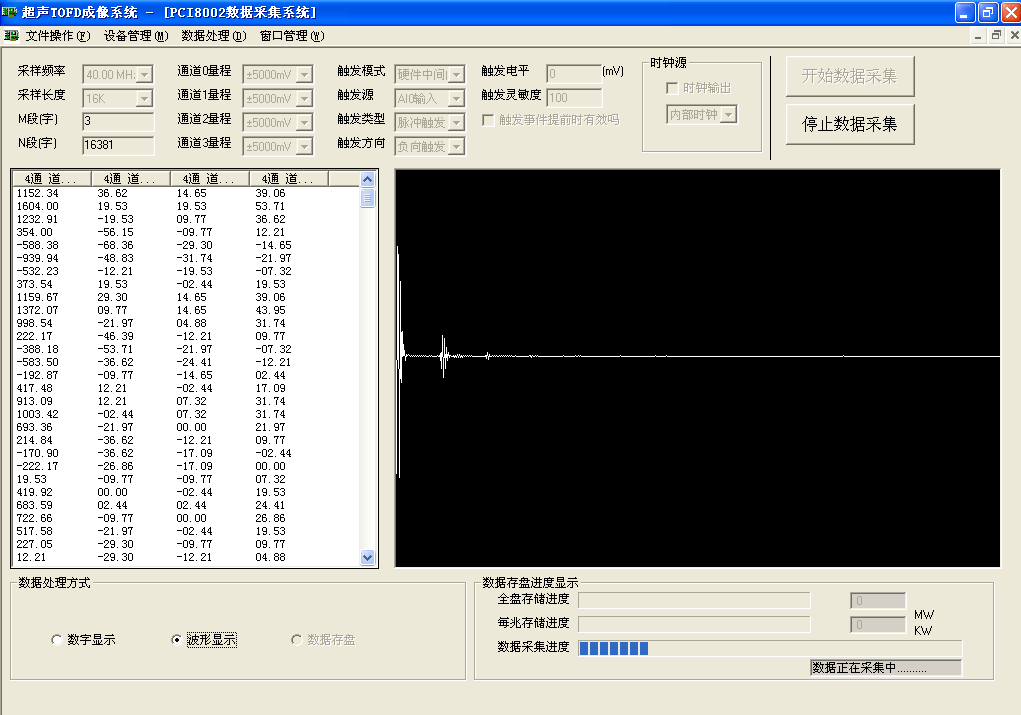The width and height of the screenshot is (1021, 715).
Task: Click the 数据采集进度 progress bar
Action: pyautogui.click(x=770, y=648)
